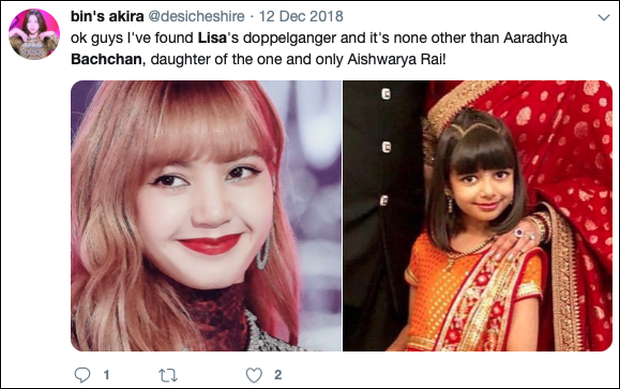Open the tweet via 12 Dec 2018 timestamp
620x389 pixels.
[x=301, y=16]
